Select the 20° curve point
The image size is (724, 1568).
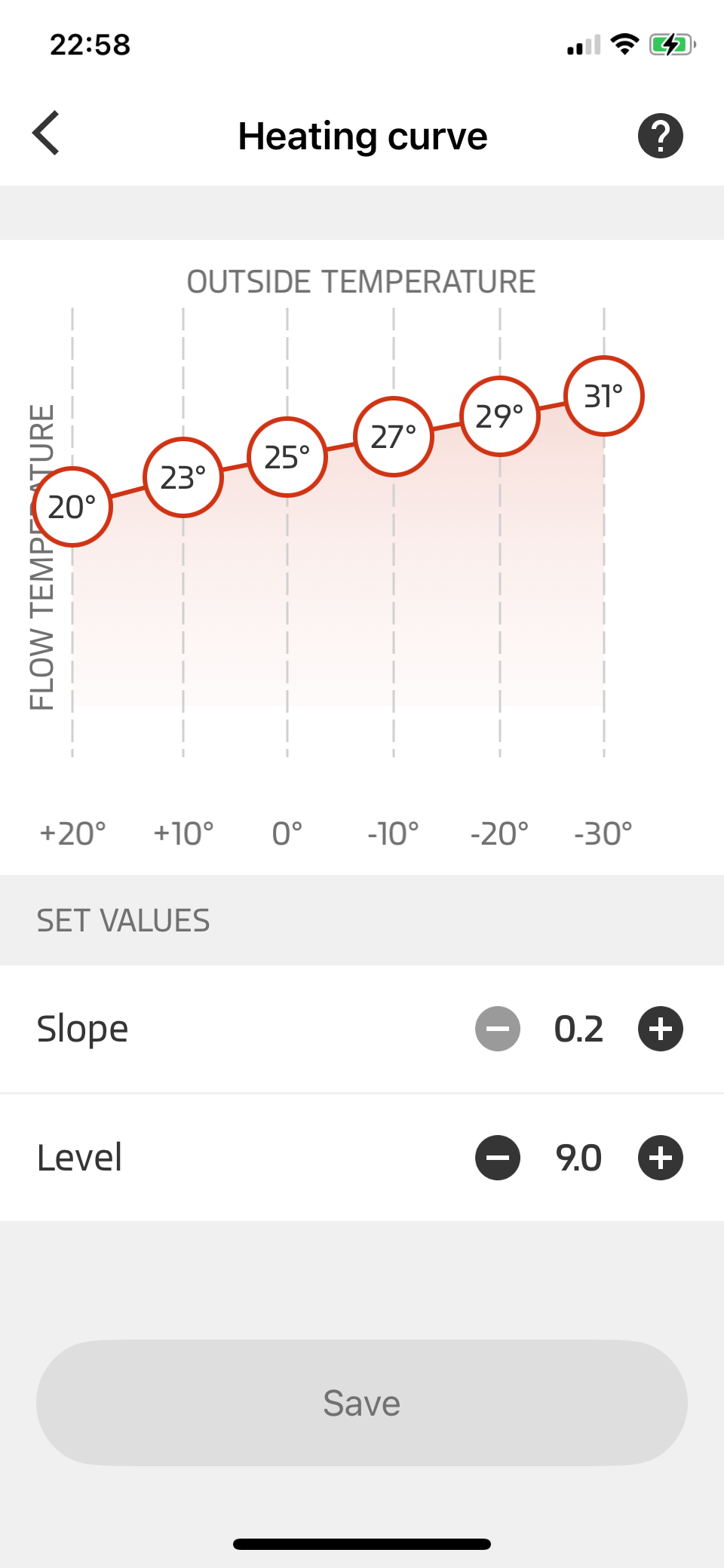coord(72,507)
